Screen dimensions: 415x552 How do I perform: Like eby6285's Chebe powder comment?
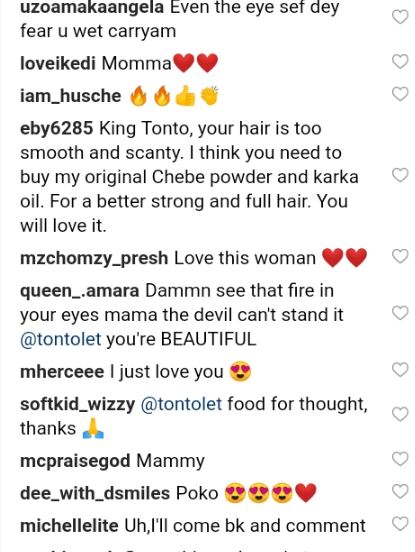[x=400, y=175]
